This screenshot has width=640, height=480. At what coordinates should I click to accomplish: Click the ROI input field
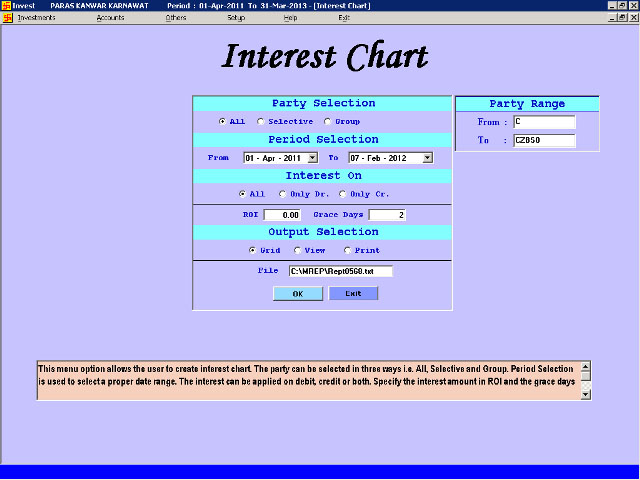283,215
